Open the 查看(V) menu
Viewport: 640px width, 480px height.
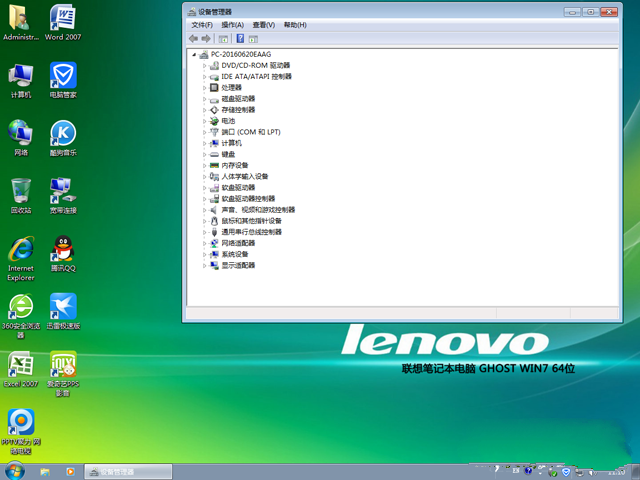point(263,24)
